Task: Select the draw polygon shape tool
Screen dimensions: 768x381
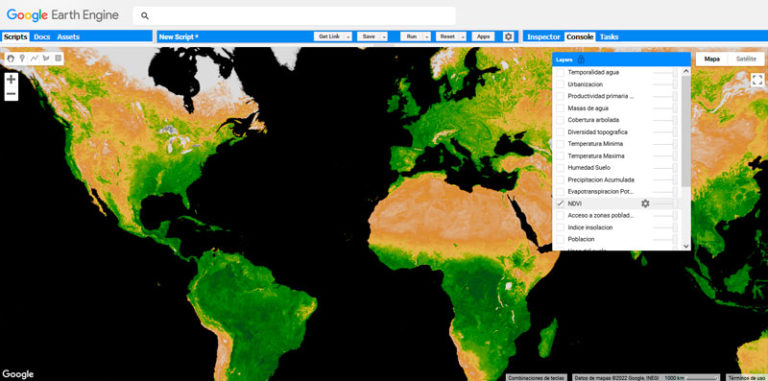Action: 47,58
